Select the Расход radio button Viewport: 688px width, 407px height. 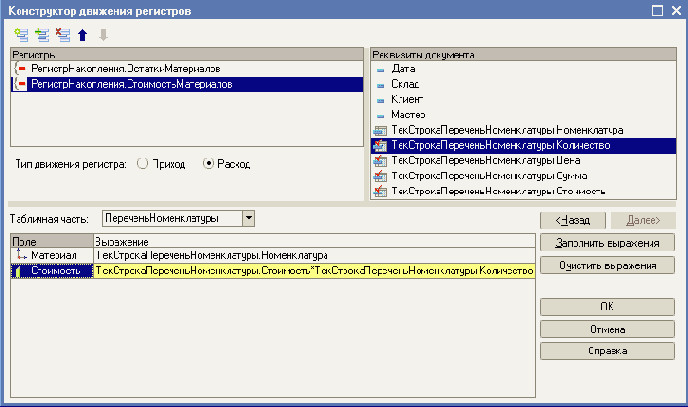[x=209, y=163]
